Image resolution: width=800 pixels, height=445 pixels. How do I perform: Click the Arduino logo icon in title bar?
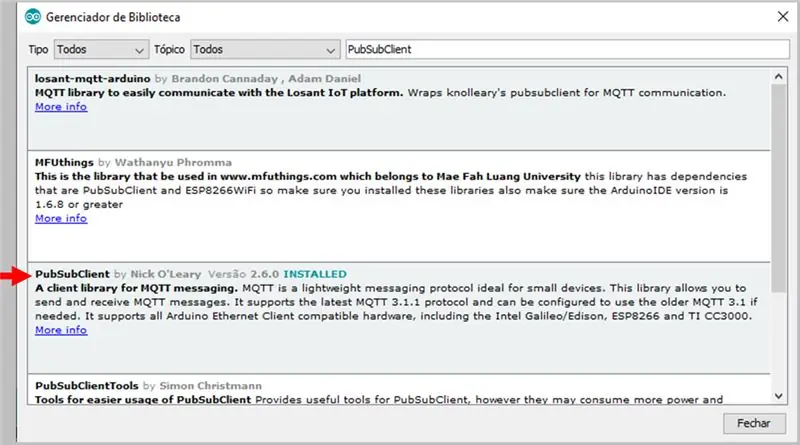[33, 17]
